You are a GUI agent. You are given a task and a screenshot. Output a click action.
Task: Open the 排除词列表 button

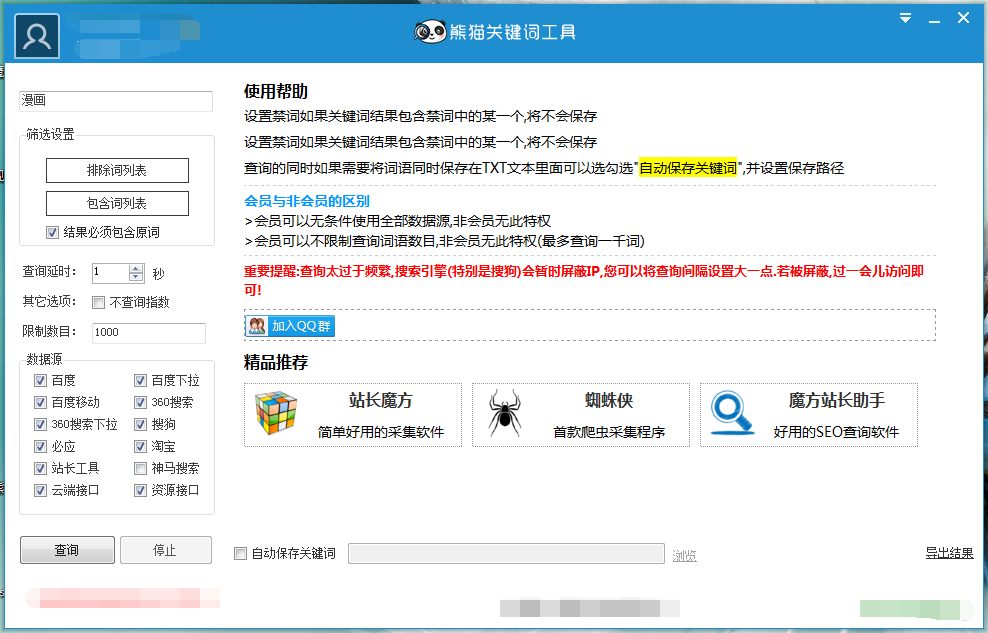(x=117, y=171)
